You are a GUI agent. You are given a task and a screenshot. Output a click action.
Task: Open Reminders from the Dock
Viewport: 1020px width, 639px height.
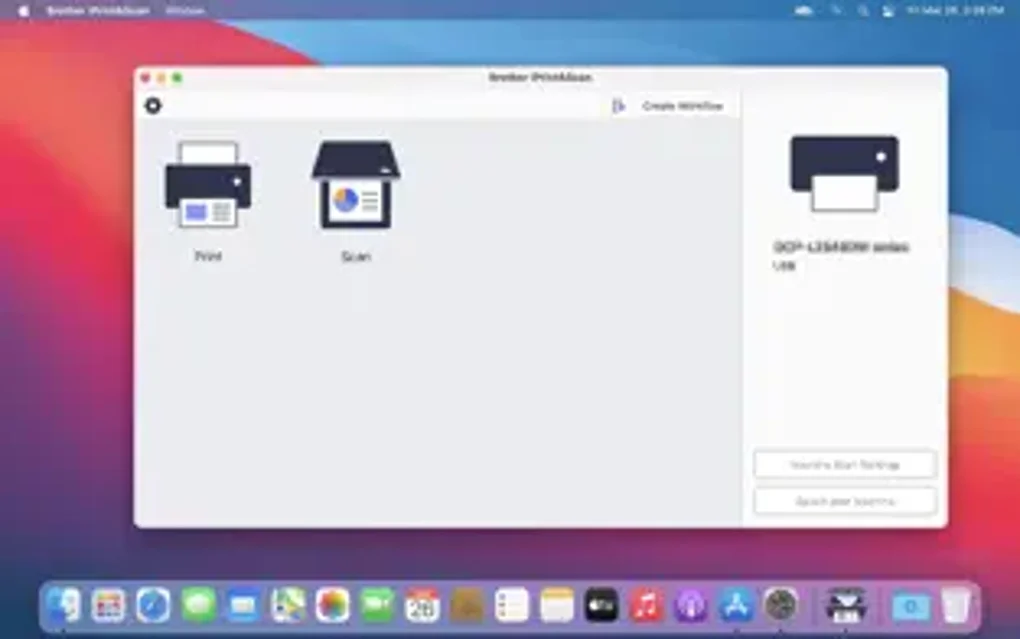tap(512, 605)
